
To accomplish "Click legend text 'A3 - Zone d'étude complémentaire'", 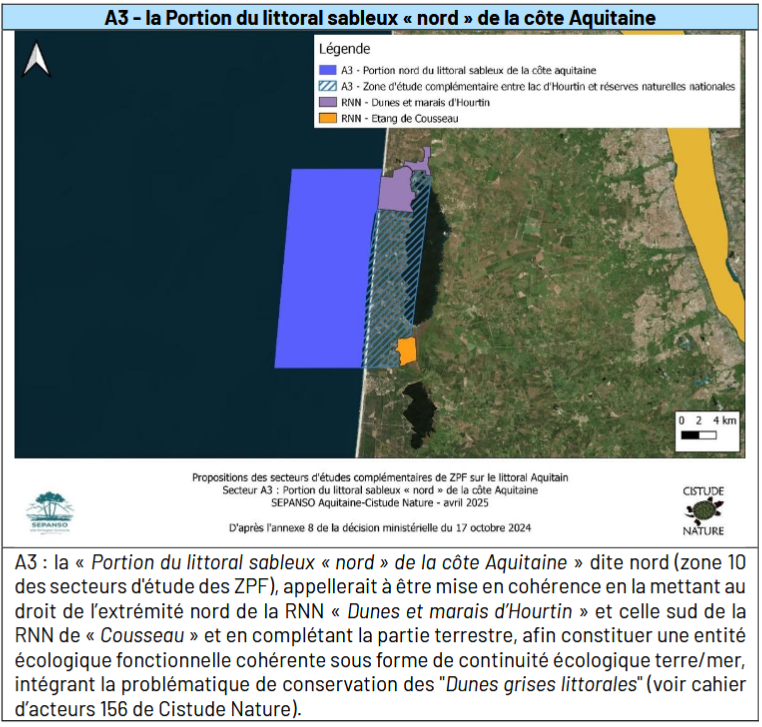I will pos(538,87).
